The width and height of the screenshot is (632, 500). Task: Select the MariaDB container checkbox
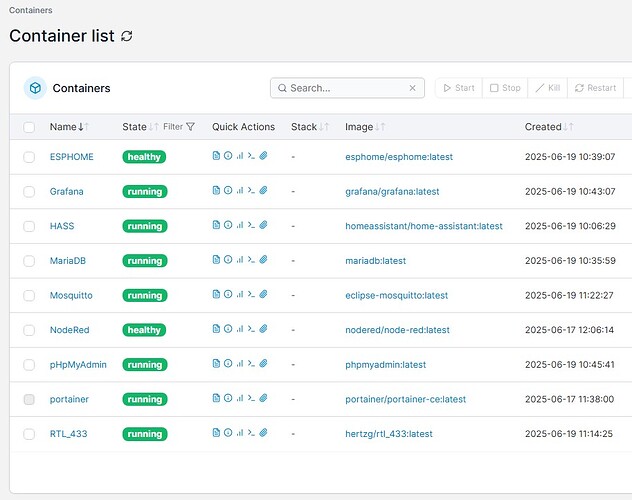tap(29, 261)
